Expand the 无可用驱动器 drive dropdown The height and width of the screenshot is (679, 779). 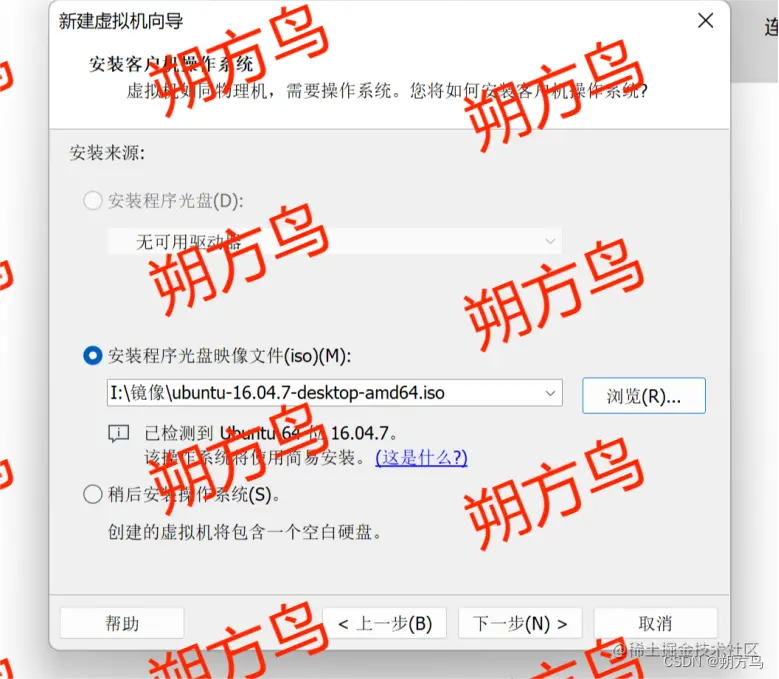[334, 241]
